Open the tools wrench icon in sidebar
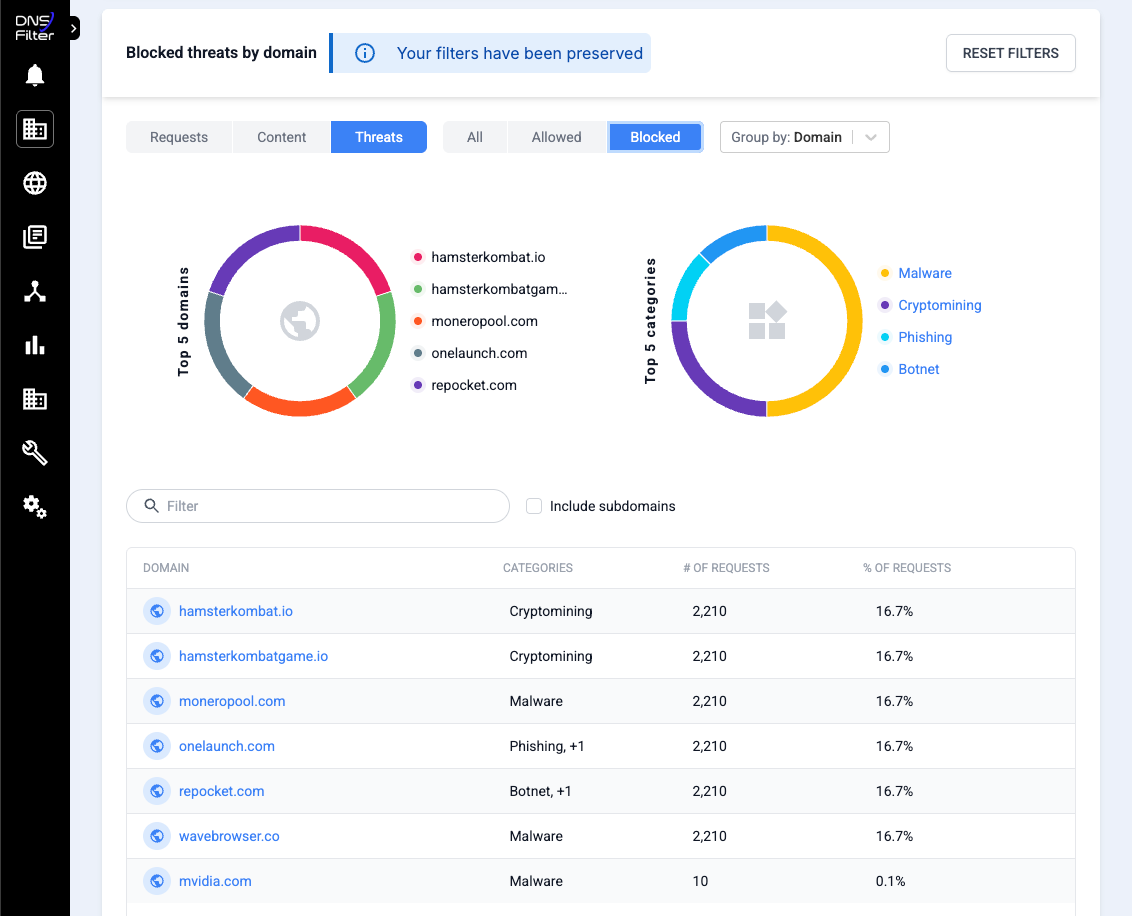The width and height of the screenshot is (1132, 916). [34, 453]
